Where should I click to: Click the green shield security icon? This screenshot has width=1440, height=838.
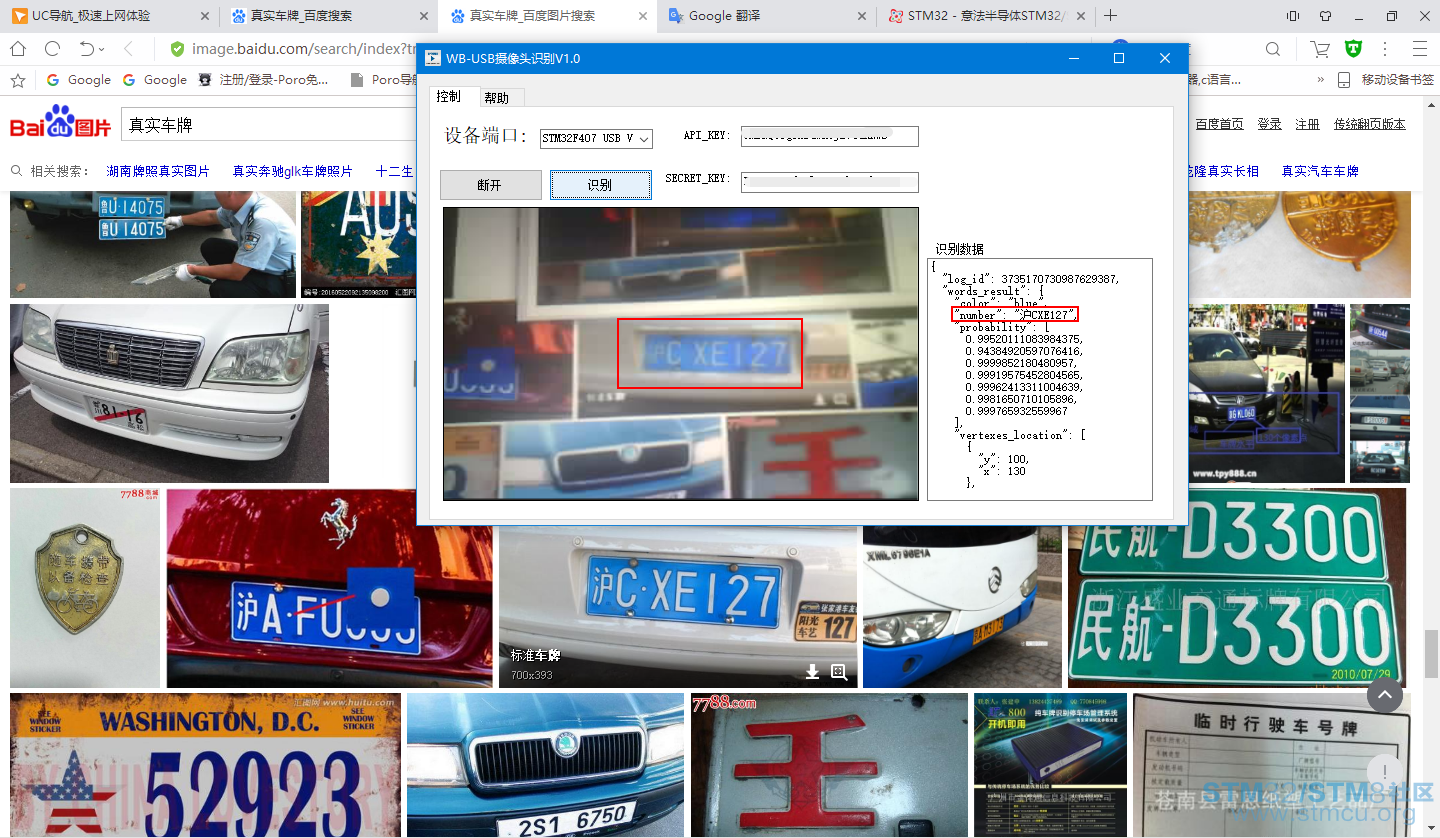(1353, 49)
